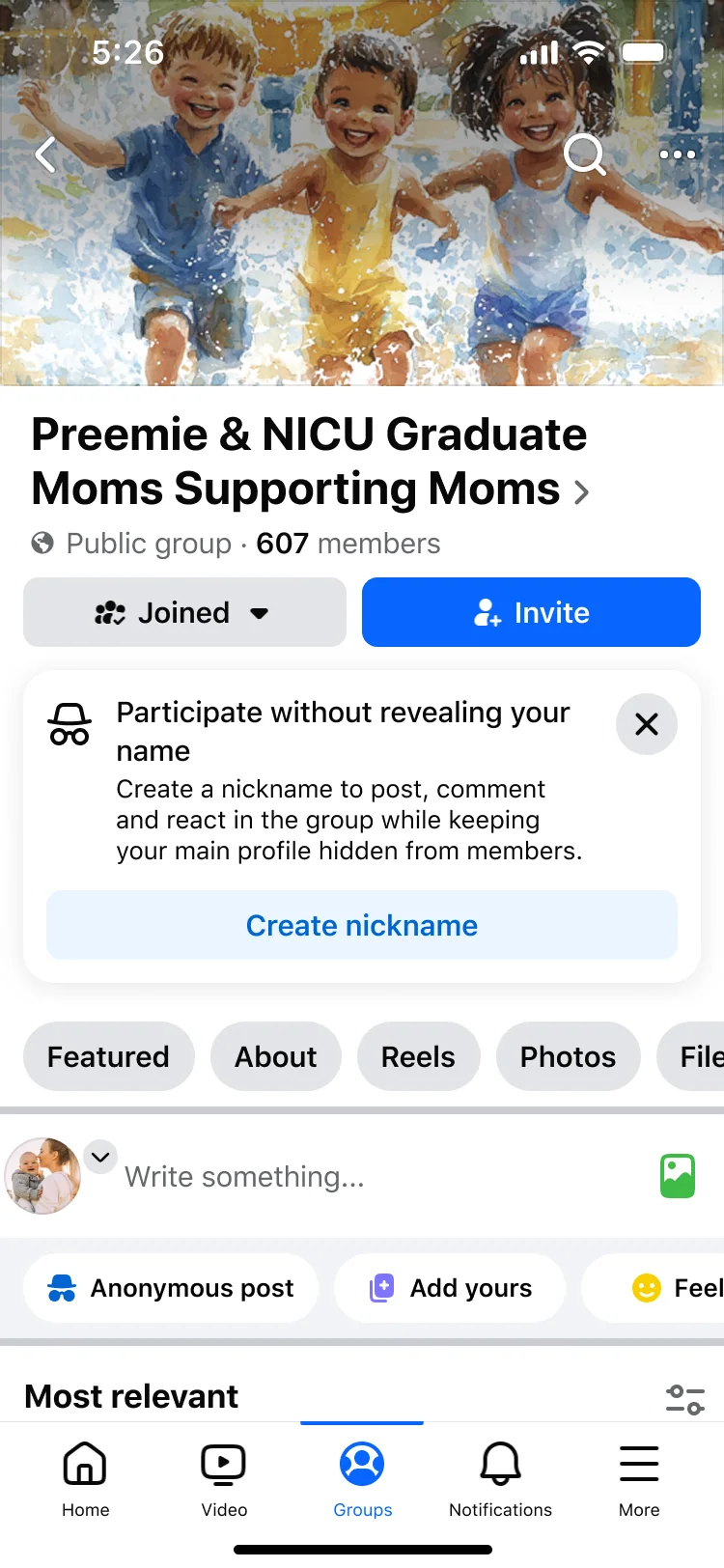This screenshot has width=724, height=1568.
Task: Tap Create nickname button
Action: click(x=362, y=925)
